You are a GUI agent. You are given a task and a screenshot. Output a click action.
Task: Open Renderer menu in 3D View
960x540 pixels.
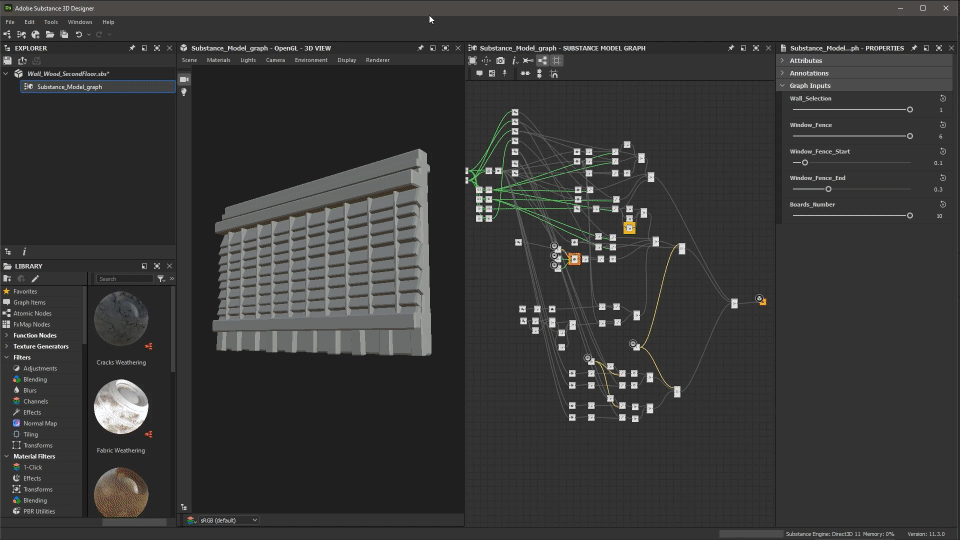[x=378, y=60]
